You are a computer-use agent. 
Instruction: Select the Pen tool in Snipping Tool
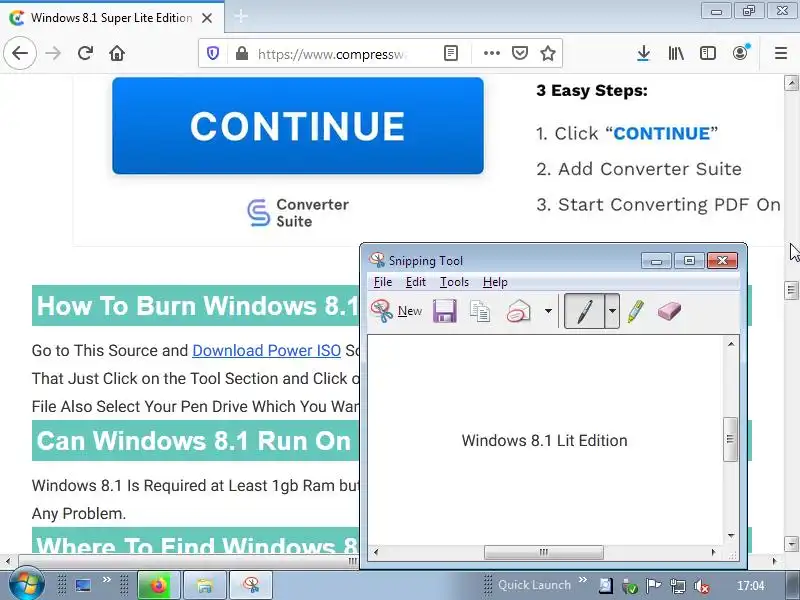[585, 311]
